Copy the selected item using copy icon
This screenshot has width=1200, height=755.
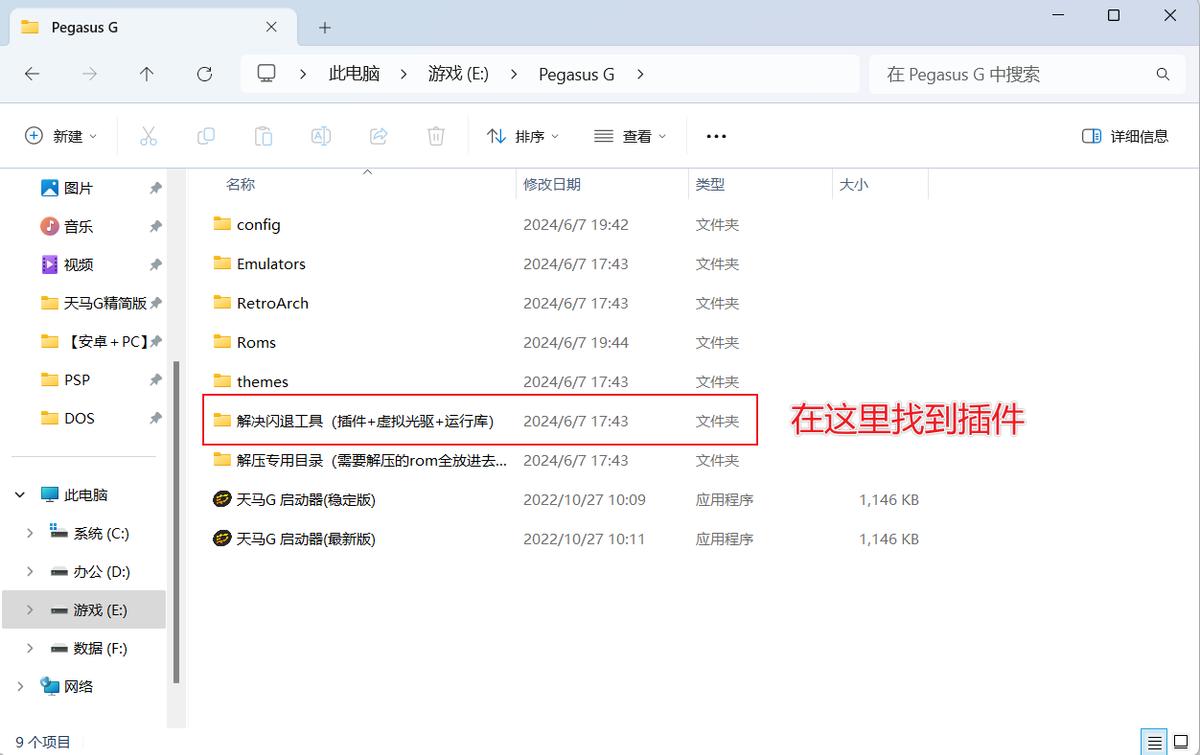click(206, 136)
